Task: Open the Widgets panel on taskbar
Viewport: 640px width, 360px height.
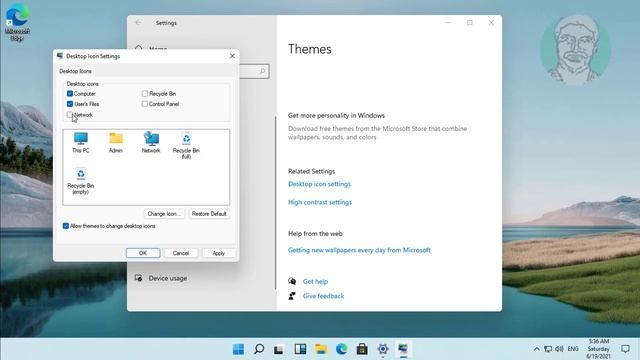Action: click(x=300, y=349)
